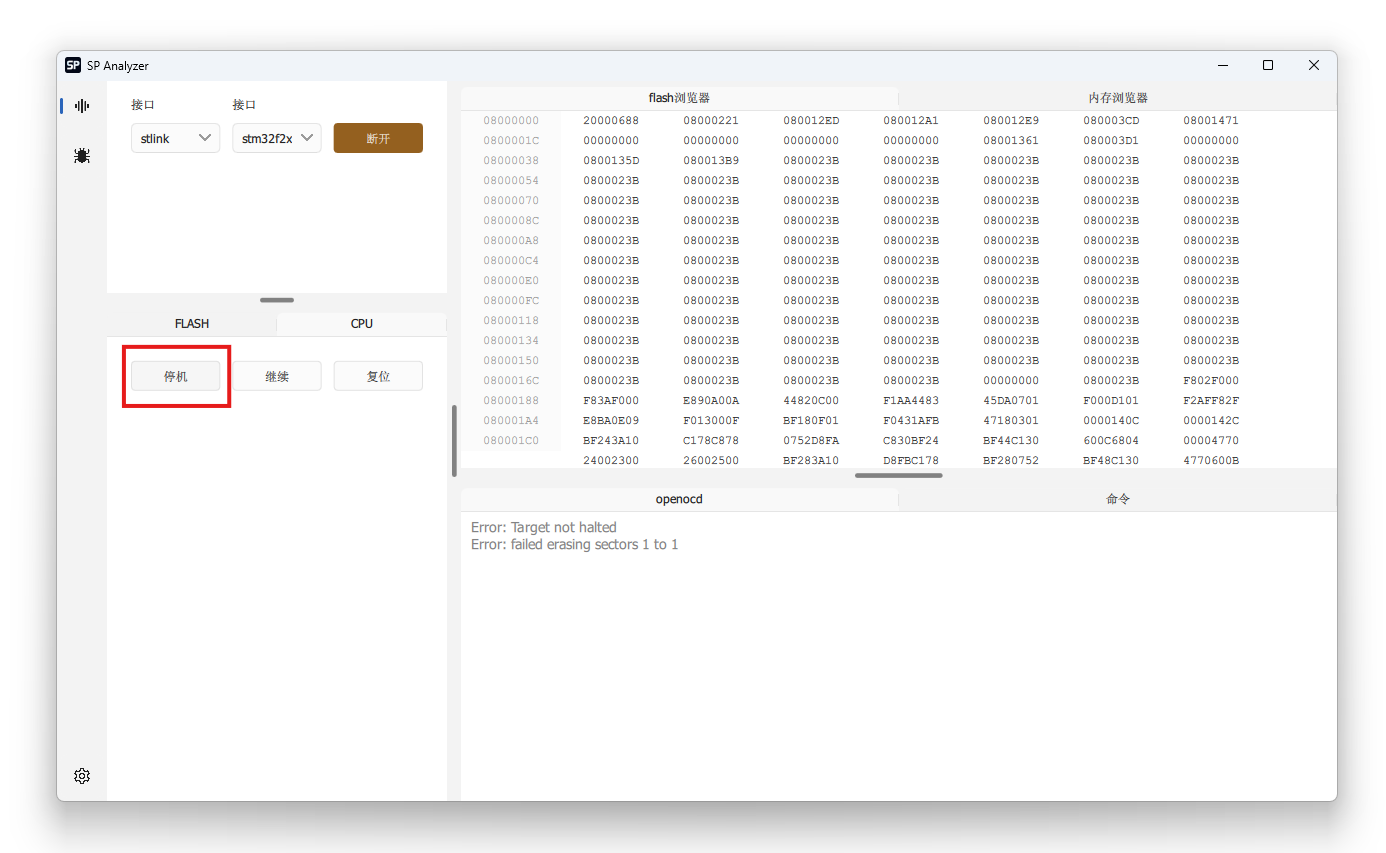Screen dimensions: 1386x853
Task: Select address row 0800001C
Action: pyautogui.click(x=511, y=140)
